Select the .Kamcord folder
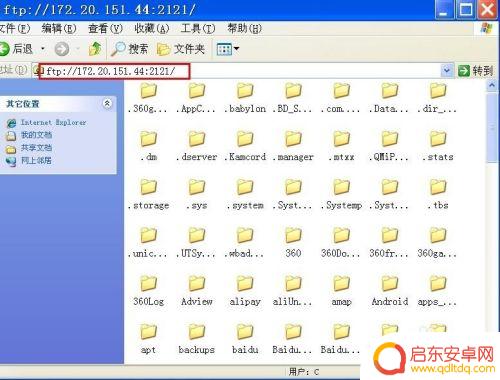Screen dimensions: 500x380 coord(245,147)
